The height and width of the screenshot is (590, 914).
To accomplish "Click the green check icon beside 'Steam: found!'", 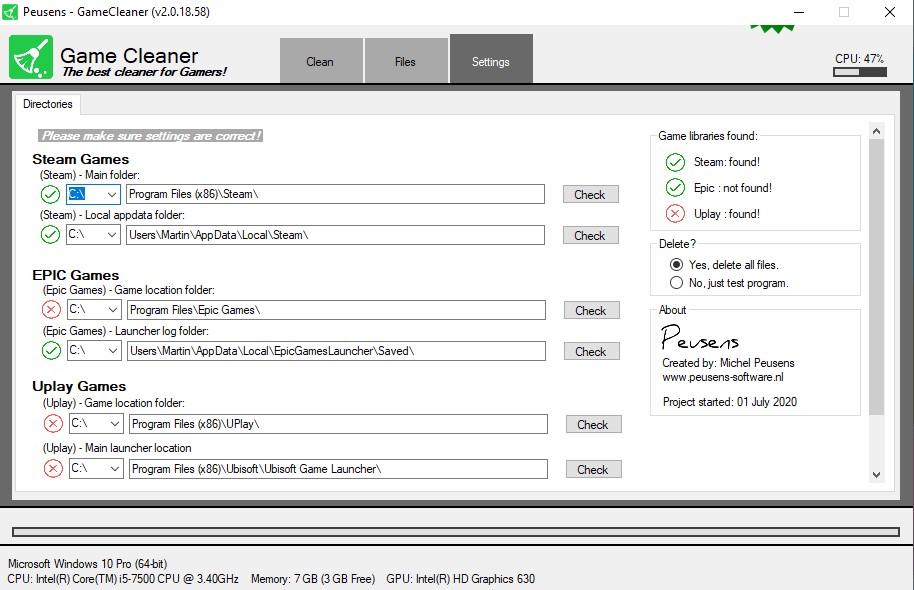I will (675, 162).
